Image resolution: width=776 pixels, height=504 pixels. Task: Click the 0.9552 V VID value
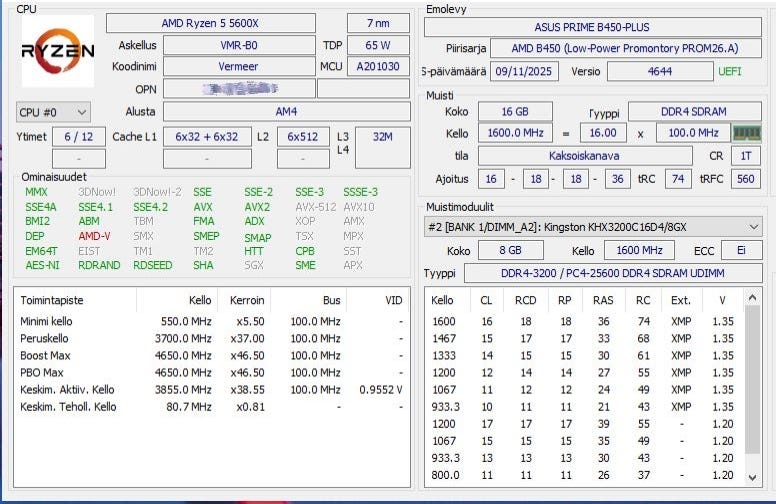pos(381,390)
